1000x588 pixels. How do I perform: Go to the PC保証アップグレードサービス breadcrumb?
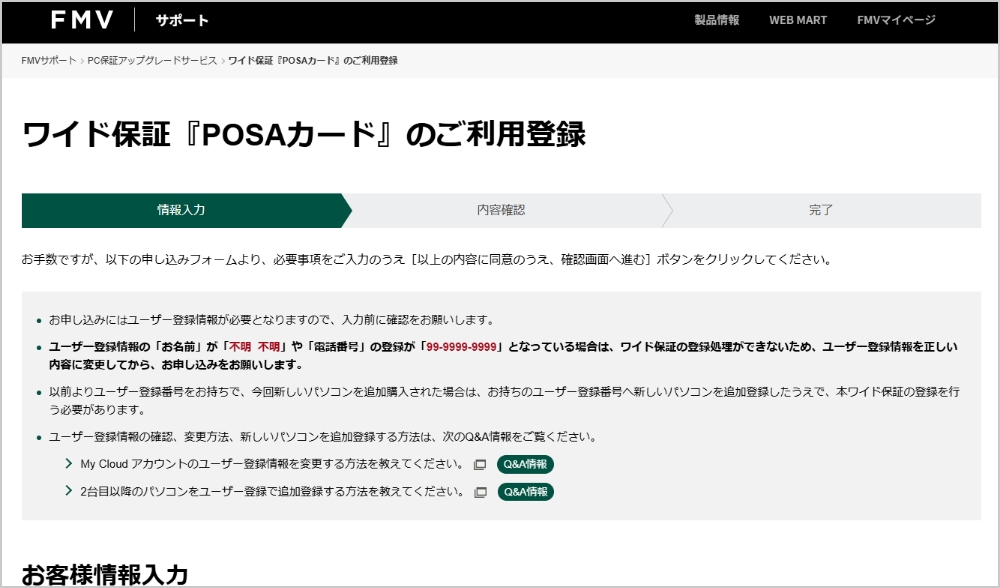(x=152, y=61)
